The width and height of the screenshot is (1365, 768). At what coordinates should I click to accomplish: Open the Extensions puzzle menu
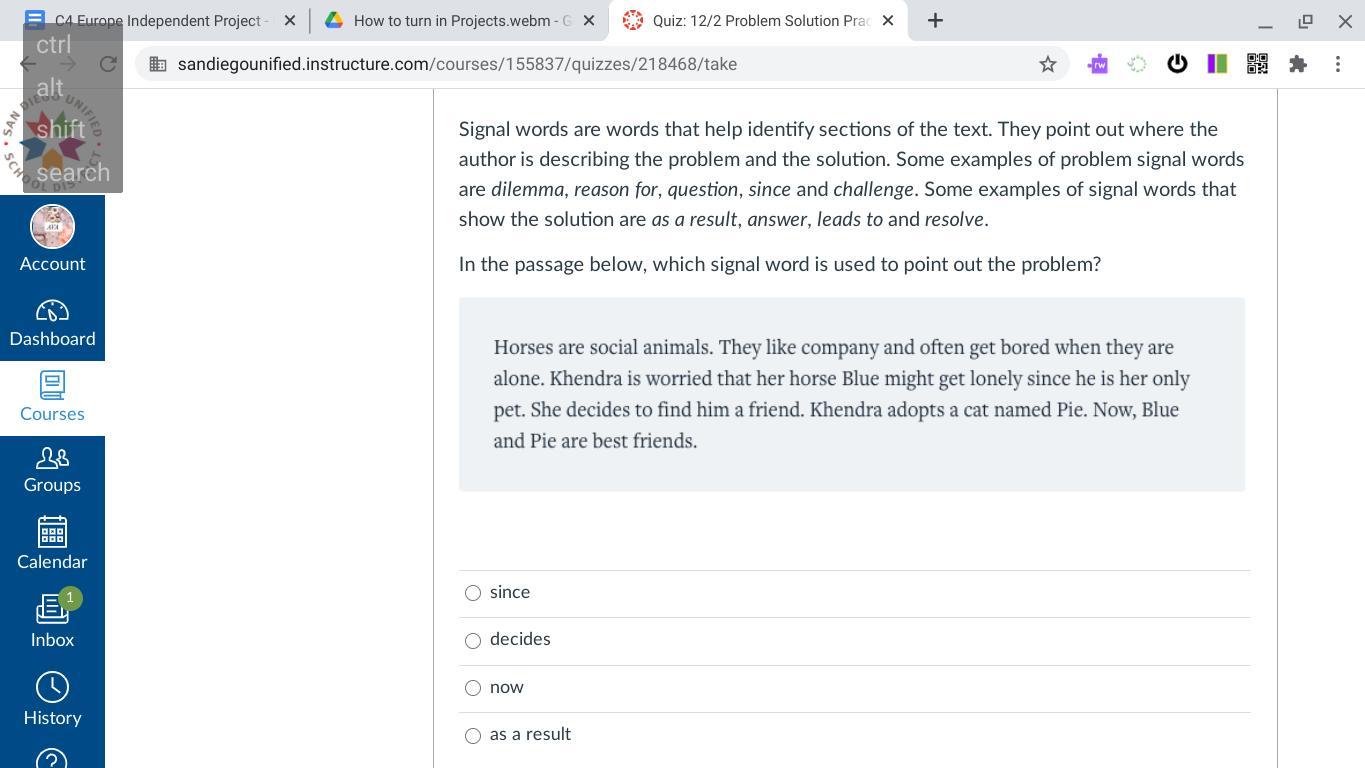click(x=1297, y=64)
